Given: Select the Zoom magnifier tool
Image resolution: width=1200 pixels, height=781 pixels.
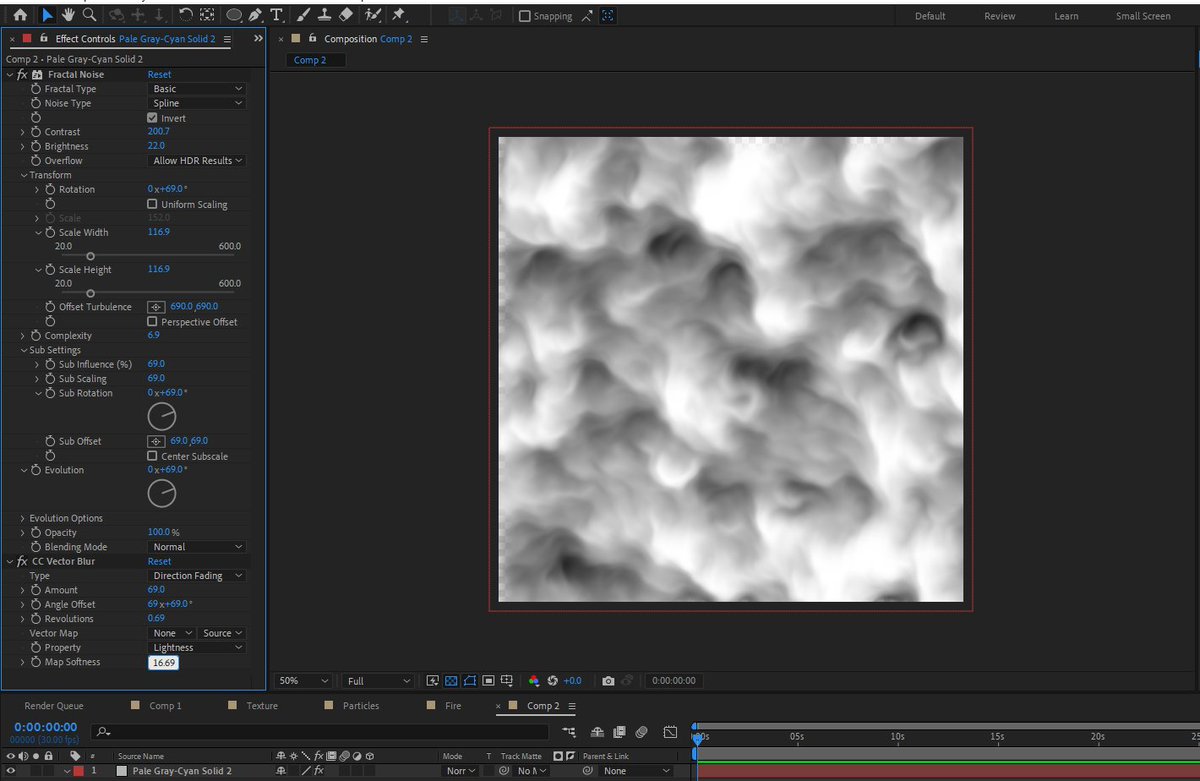Looking at the screenshot, I should point(90,15).
